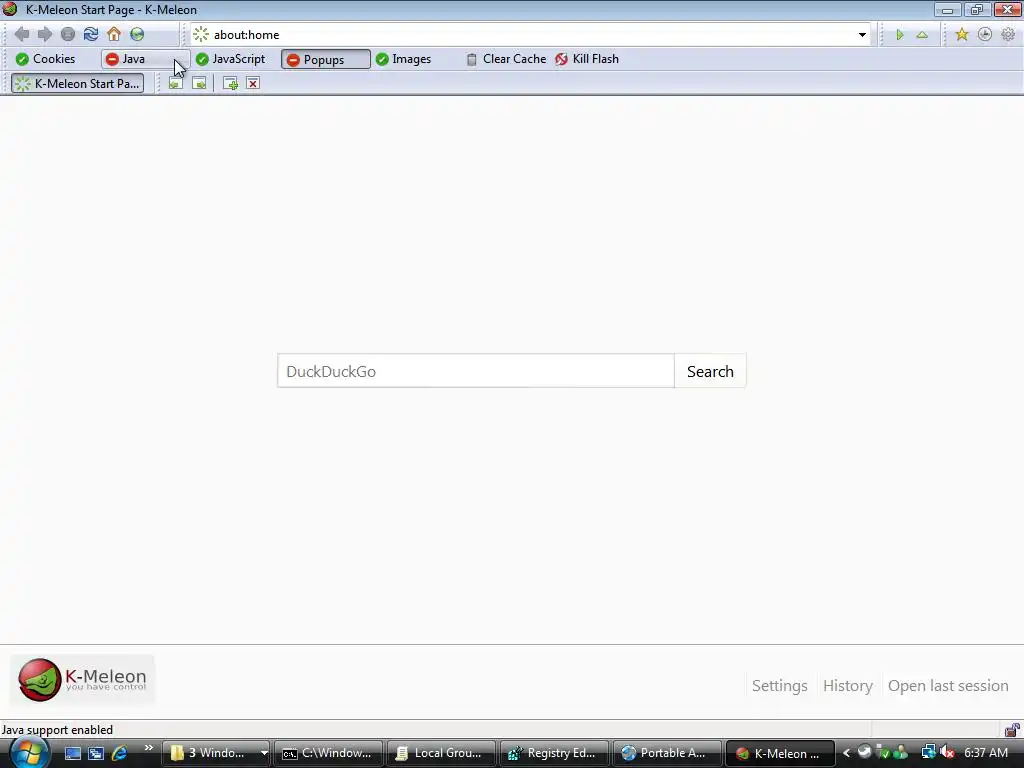Launch Internet Explorer from quick launch
Viewport: 1024px width, 768px height.
[119, 753]
